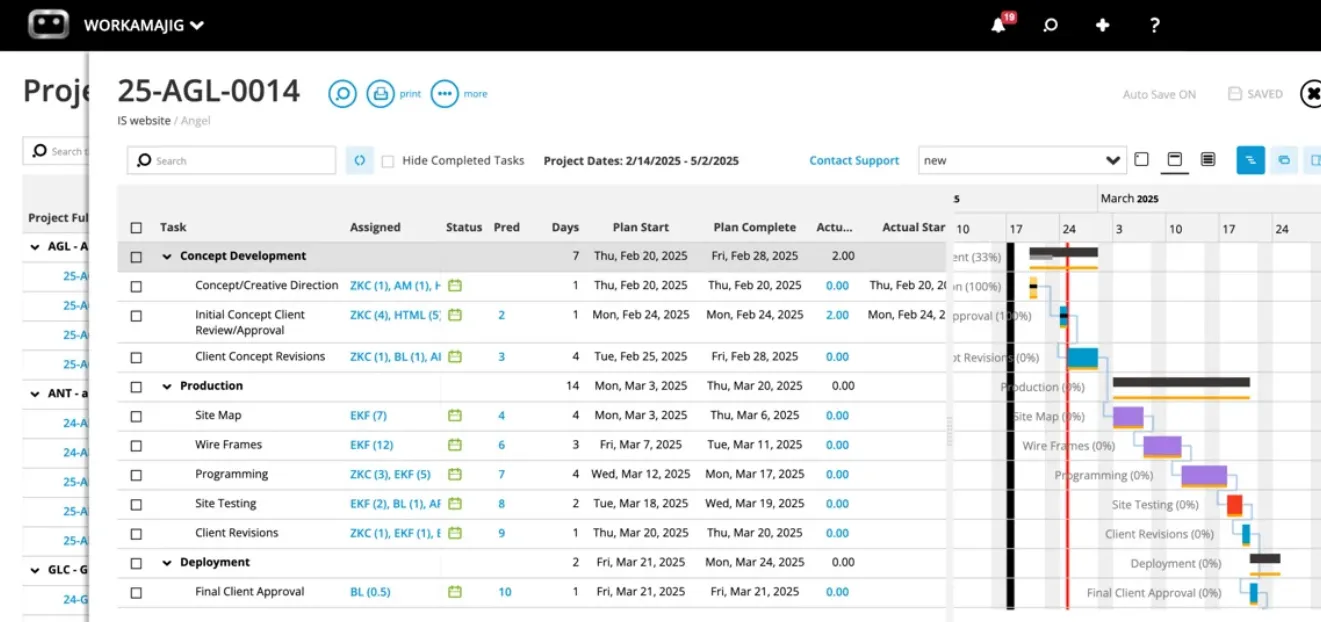This screenshot has height=622, width=1321.
Task: Click the purple Programming Gantt bar
Action: [x=1204, y=476]
